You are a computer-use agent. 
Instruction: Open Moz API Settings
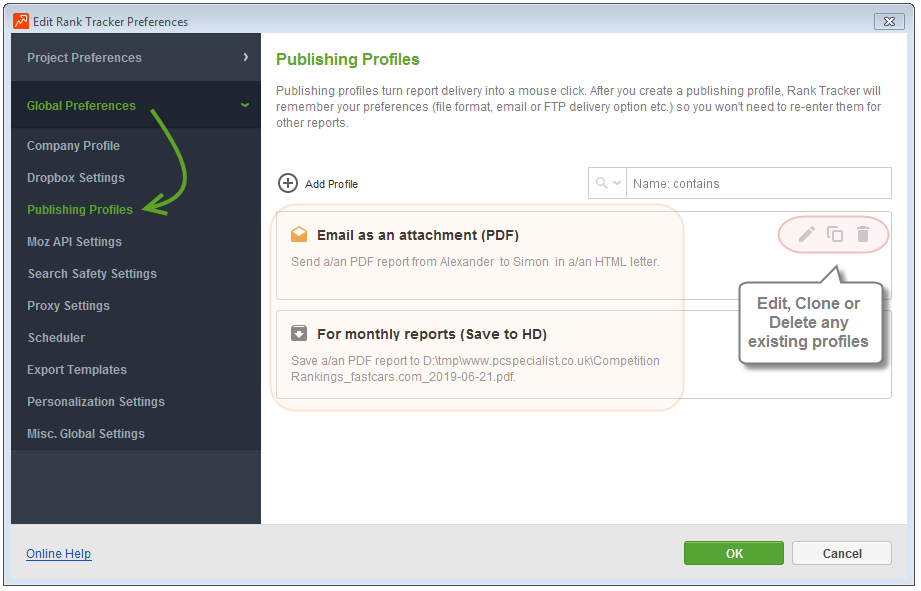tap(74, 241)
